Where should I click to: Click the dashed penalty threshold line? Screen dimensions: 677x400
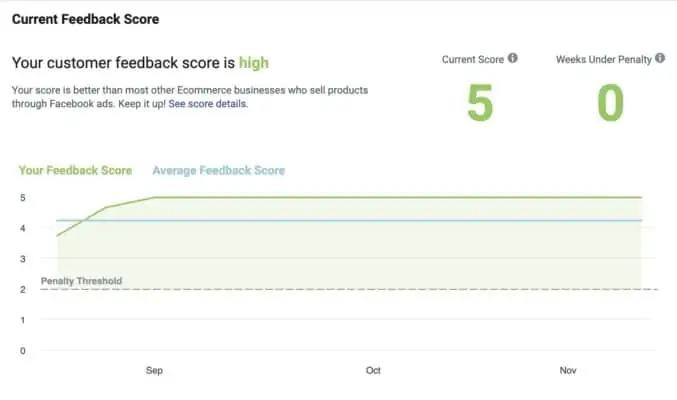point(400,289)
